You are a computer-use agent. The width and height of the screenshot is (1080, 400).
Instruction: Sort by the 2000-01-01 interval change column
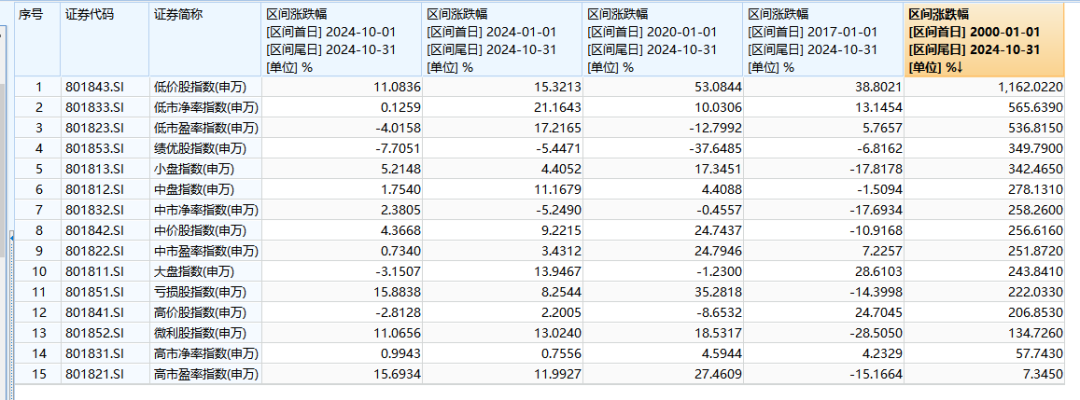(x=988, y=40)
